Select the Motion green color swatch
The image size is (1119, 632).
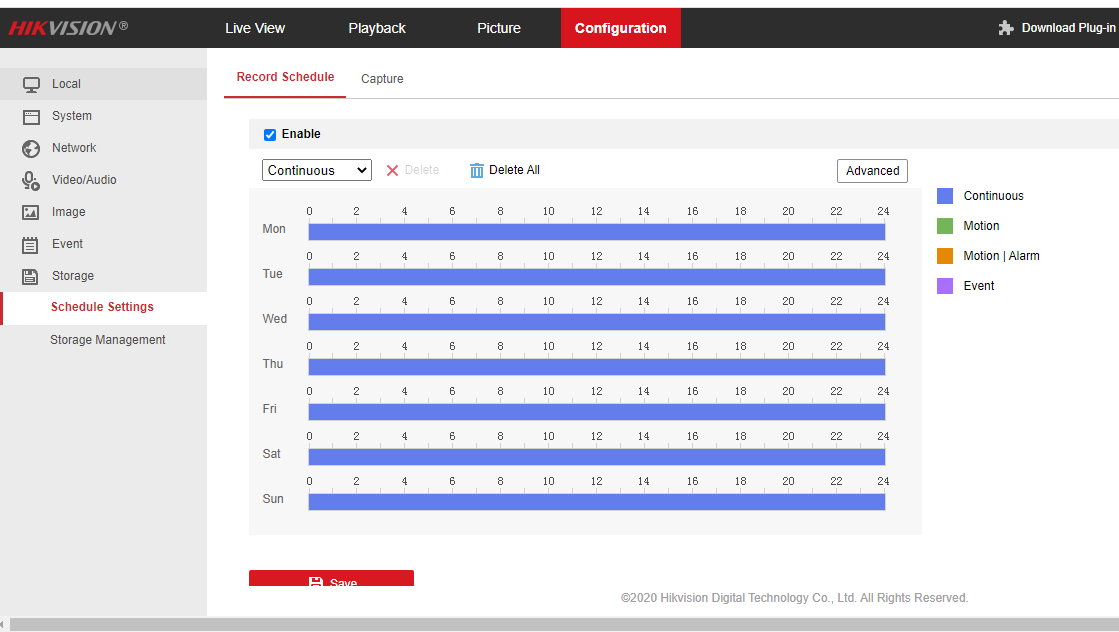point(945,226)
